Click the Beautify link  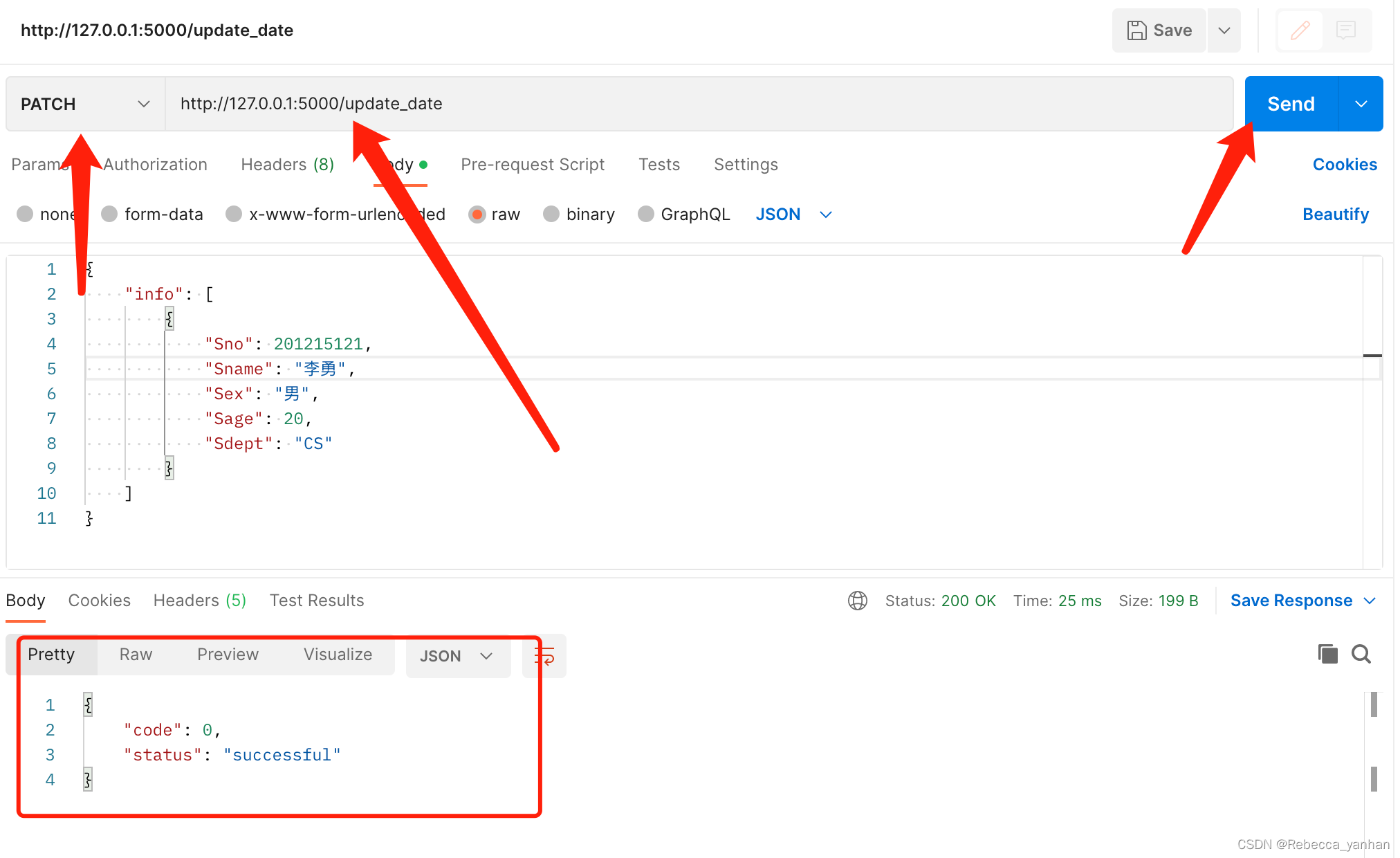click(1335, 214)
